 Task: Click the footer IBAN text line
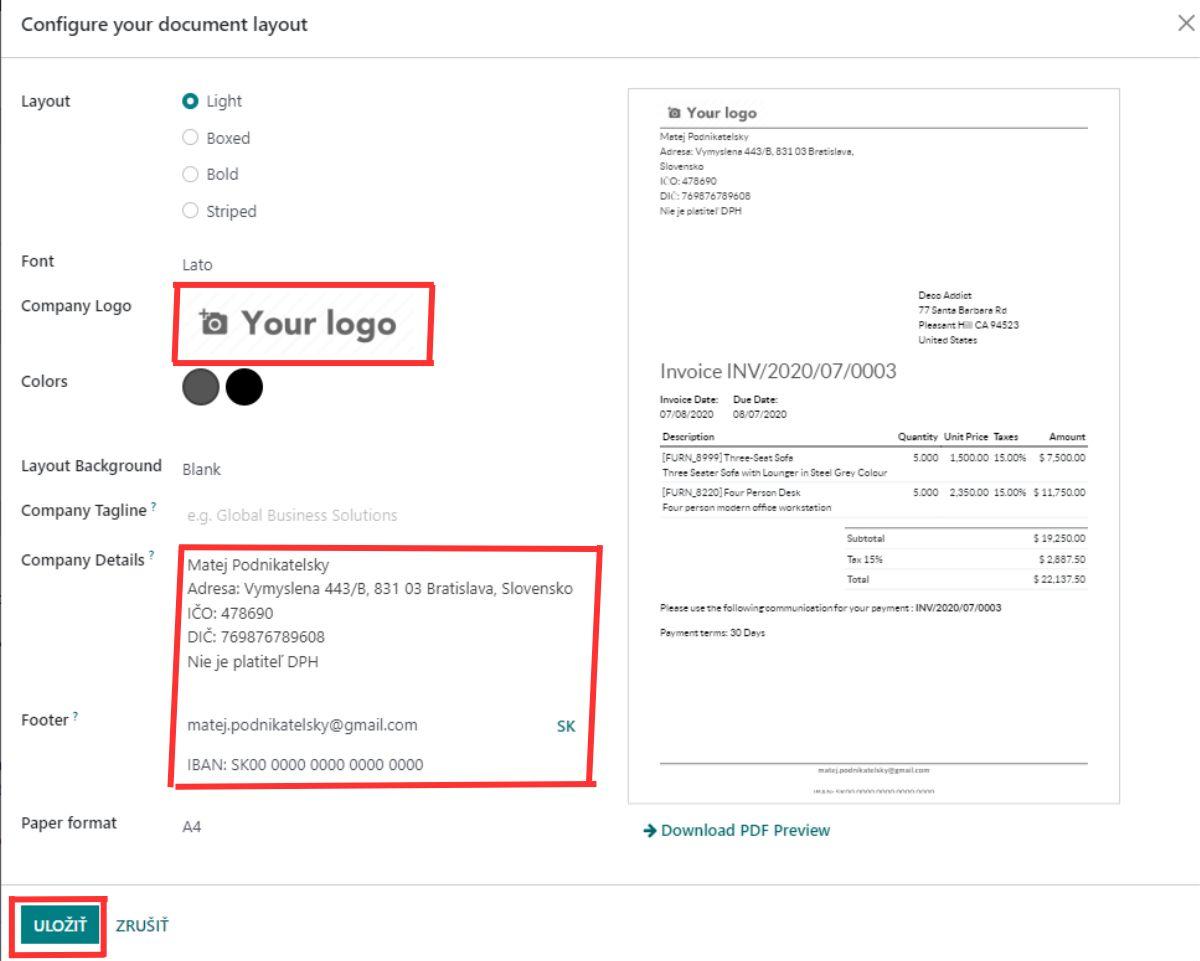[306, 764]
